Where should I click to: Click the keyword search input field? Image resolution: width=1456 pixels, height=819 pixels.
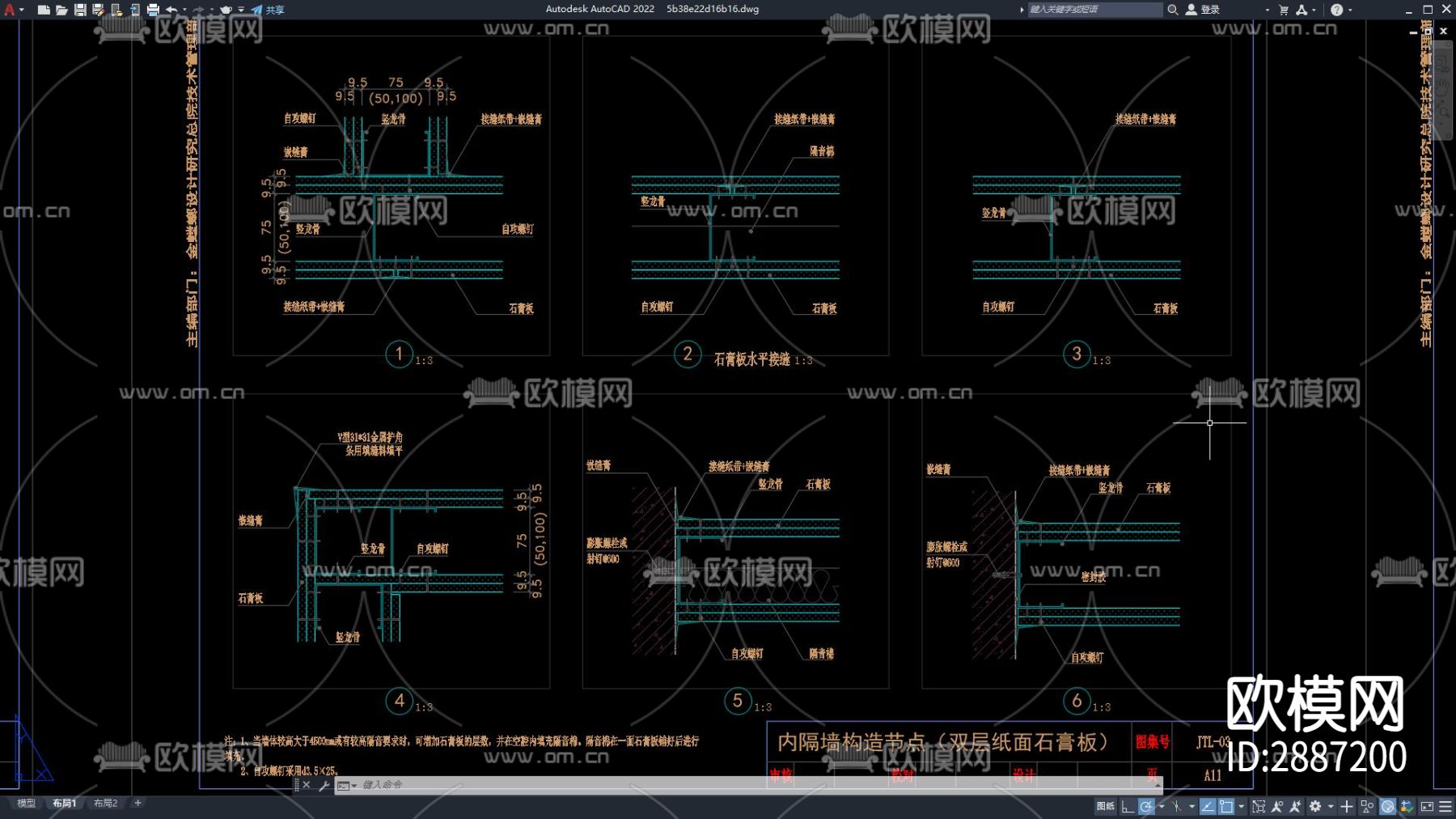(1094, 10)
